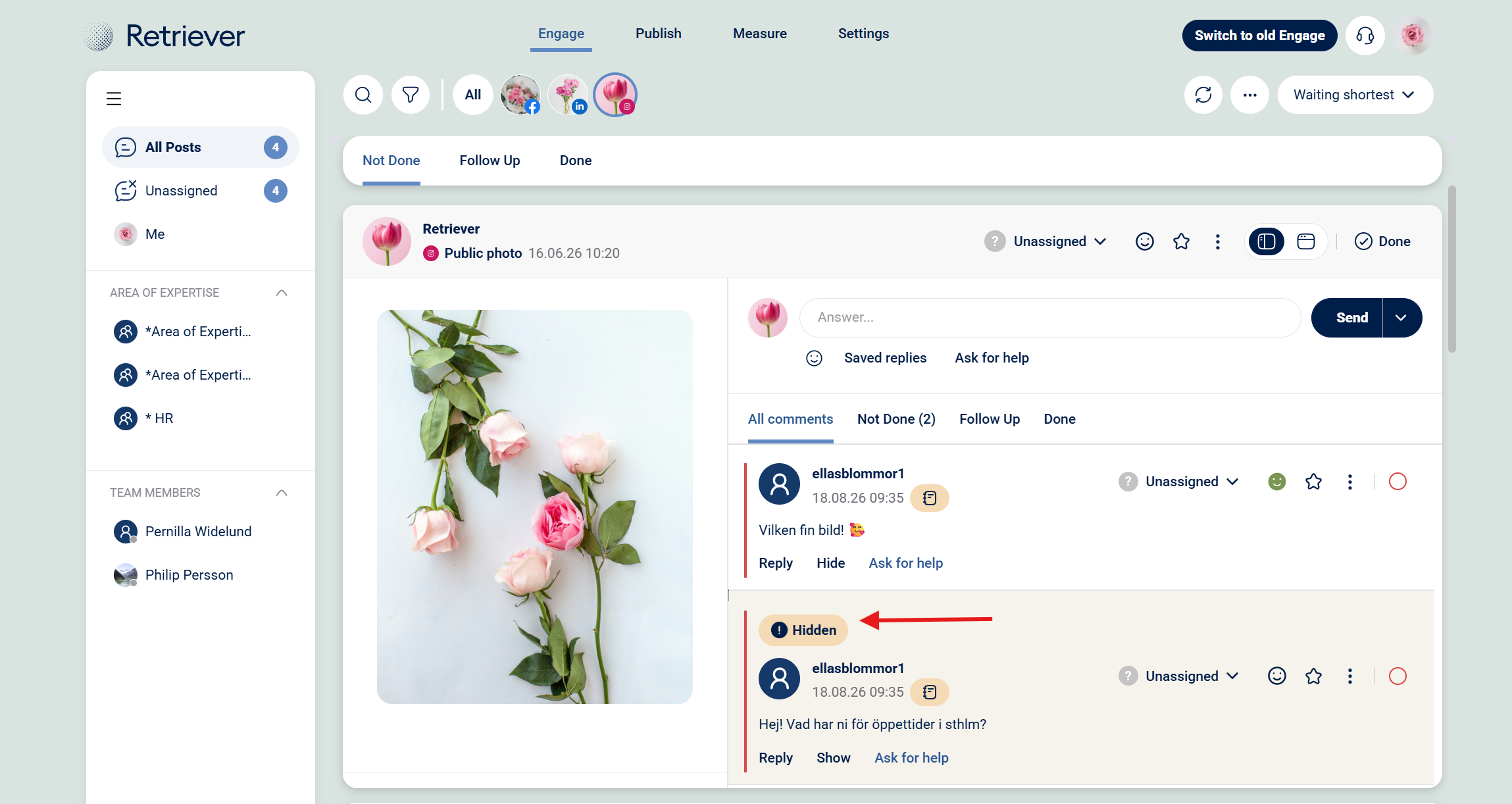Open note icon on first comment
This screenshot has height=804, width=1512.
tap(930, 498)
